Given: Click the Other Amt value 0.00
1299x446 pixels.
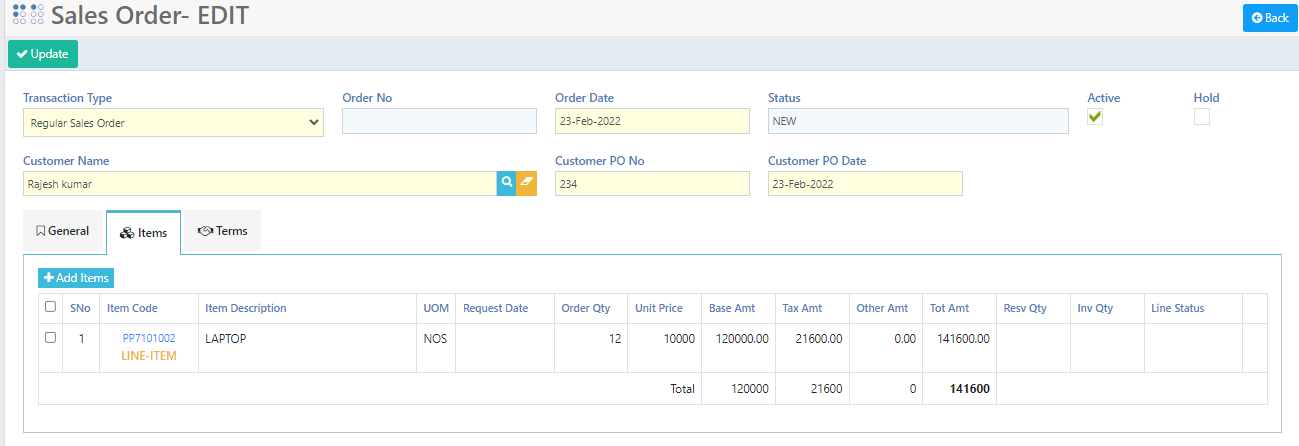Looking at the screenshot, I should click(x=905, y=339).
